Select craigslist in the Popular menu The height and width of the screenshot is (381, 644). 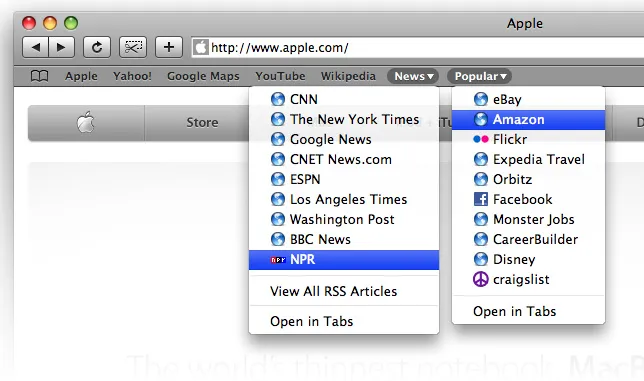tap(528, 280)
